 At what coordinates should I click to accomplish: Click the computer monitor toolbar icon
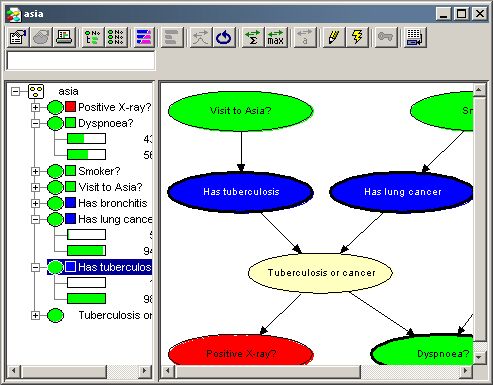tap(64, 37)
